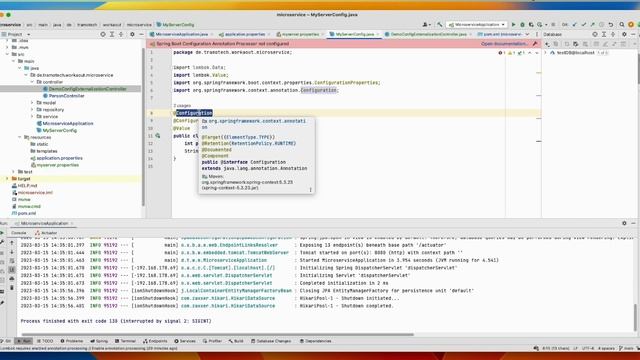This screenshot has width=640, height=360.
Task: Click scroll-up arrow icon in console gutter
Action: (12, 243)
